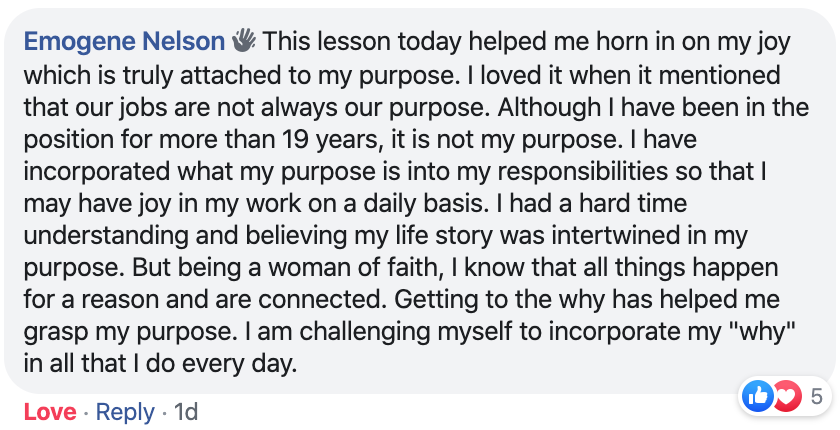Click the blue thumbs-up reaction icon
This screenshot has width=840, height=430.
(x=757, y=397)
